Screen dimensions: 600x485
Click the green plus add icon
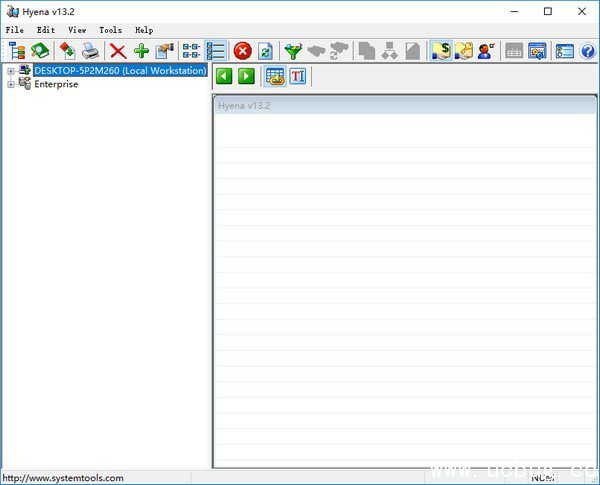pos(141,51)
